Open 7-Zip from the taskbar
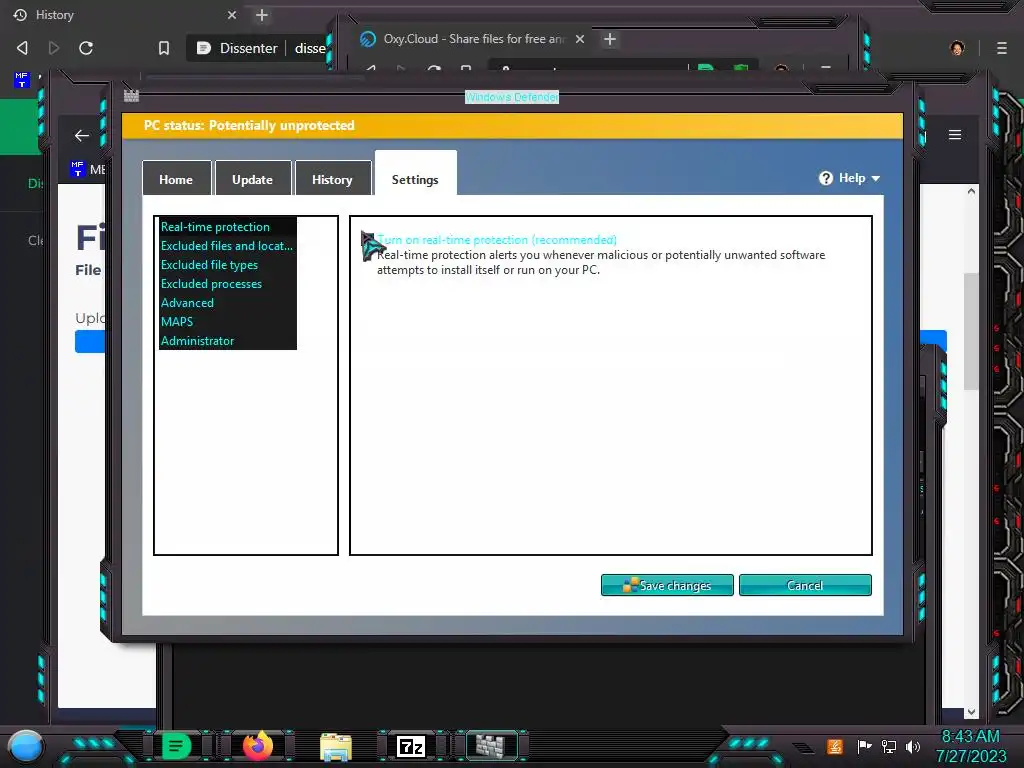 tap(411, 746)
